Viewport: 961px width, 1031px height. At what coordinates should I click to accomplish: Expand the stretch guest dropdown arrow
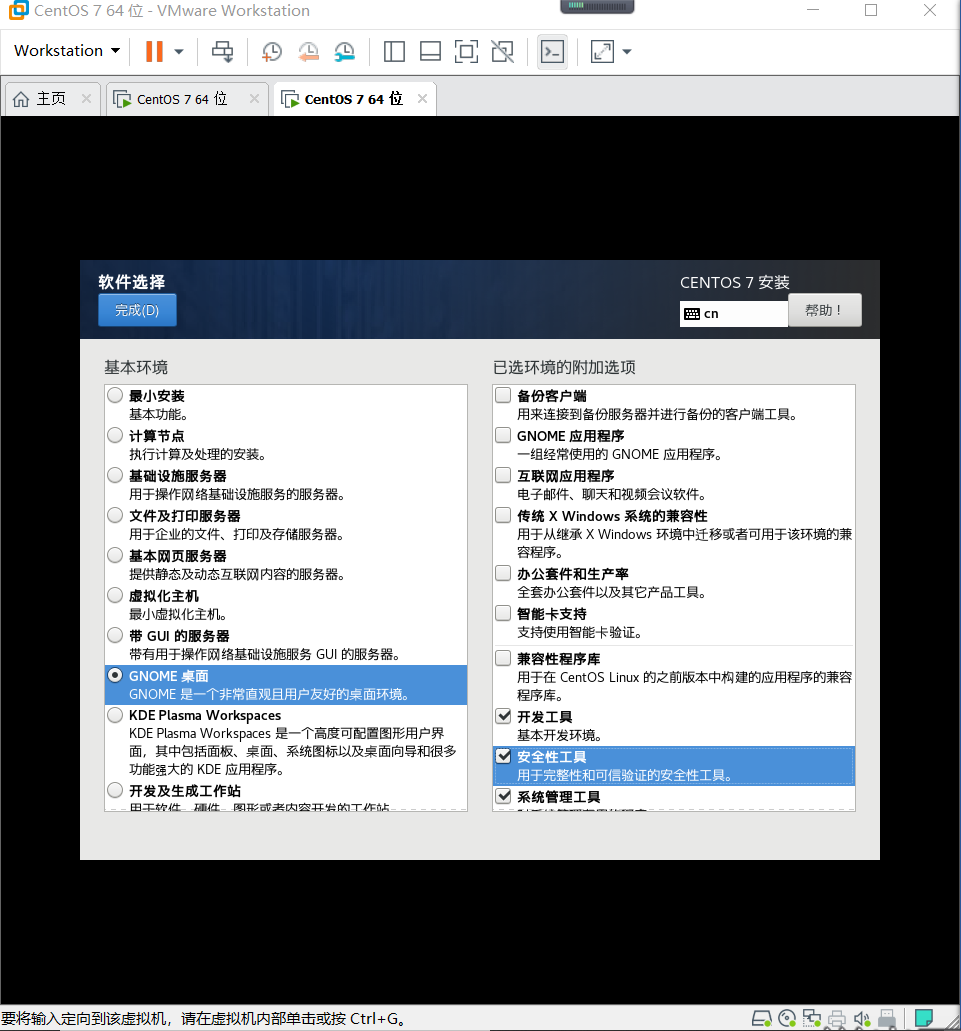coord(626,51)
